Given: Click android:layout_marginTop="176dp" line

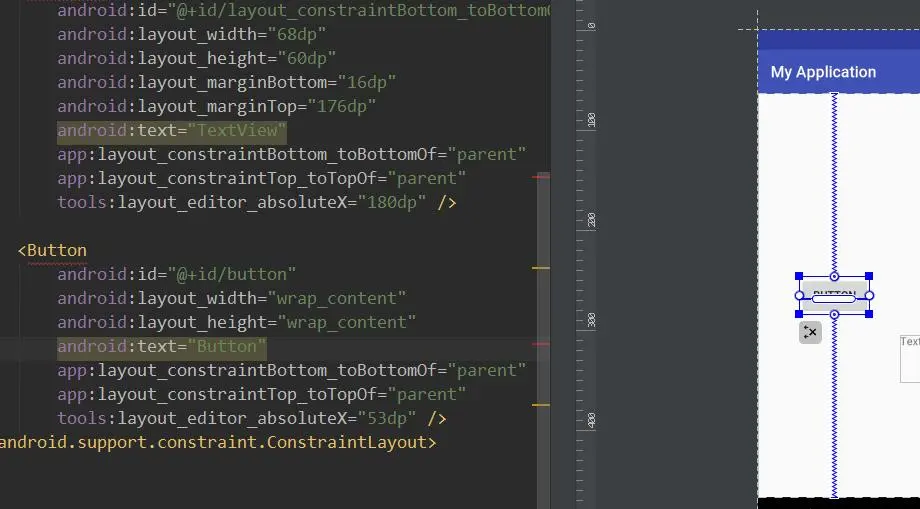Looking at the screenshot, I should point(217,107).
